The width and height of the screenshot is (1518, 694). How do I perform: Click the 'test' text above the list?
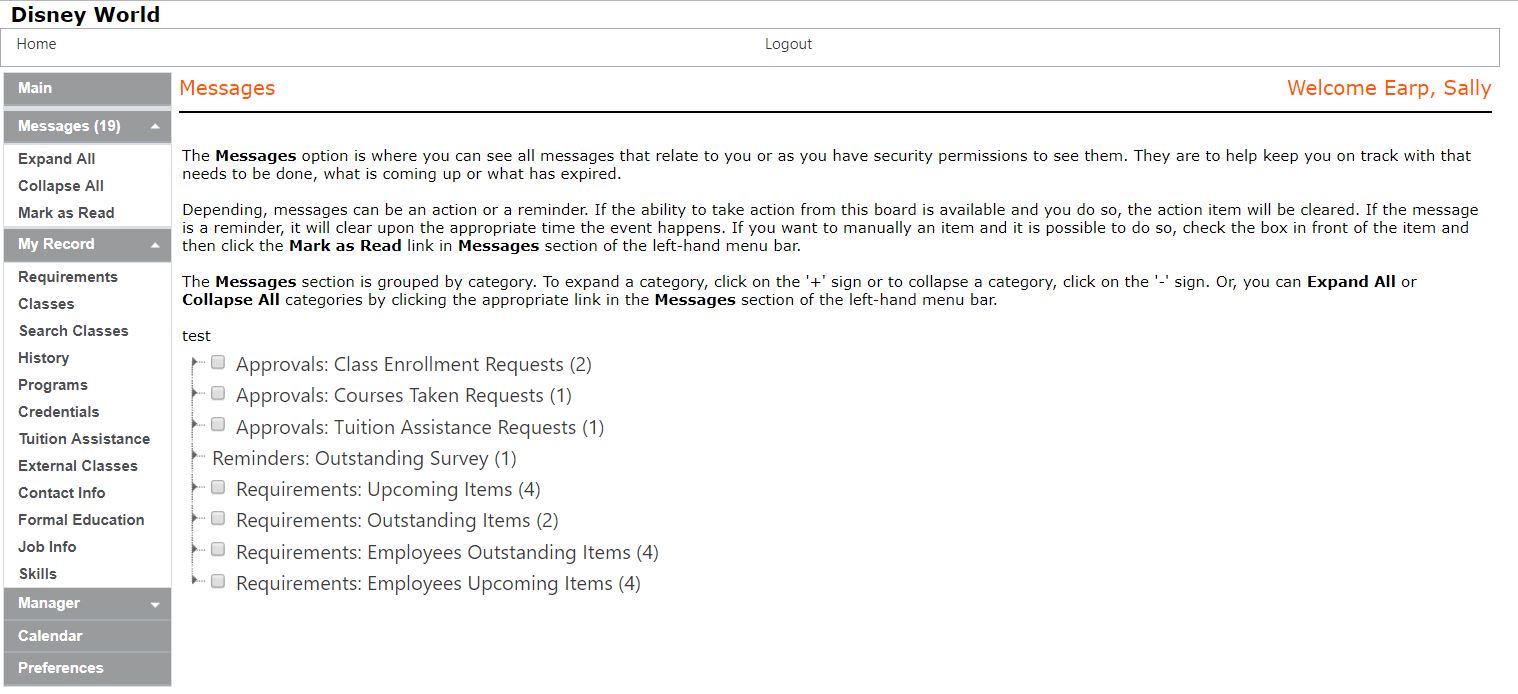[x=197, y=336]
